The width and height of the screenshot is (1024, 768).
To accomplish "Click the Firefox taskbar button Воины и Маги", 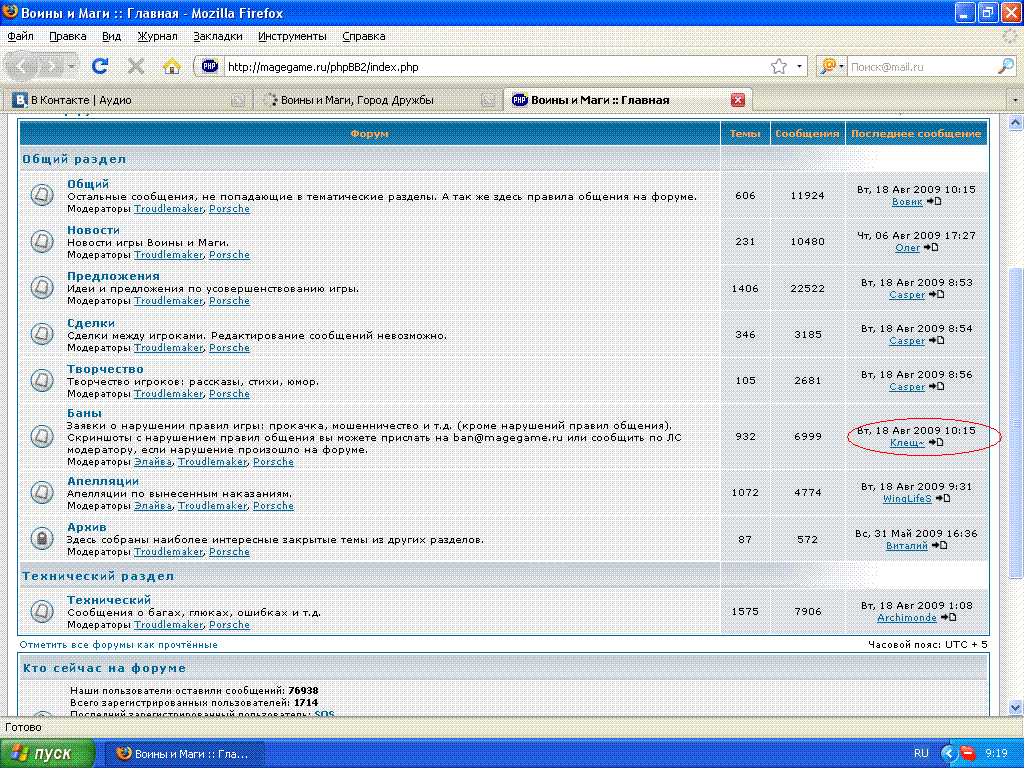I will click(x=185, y=754).
